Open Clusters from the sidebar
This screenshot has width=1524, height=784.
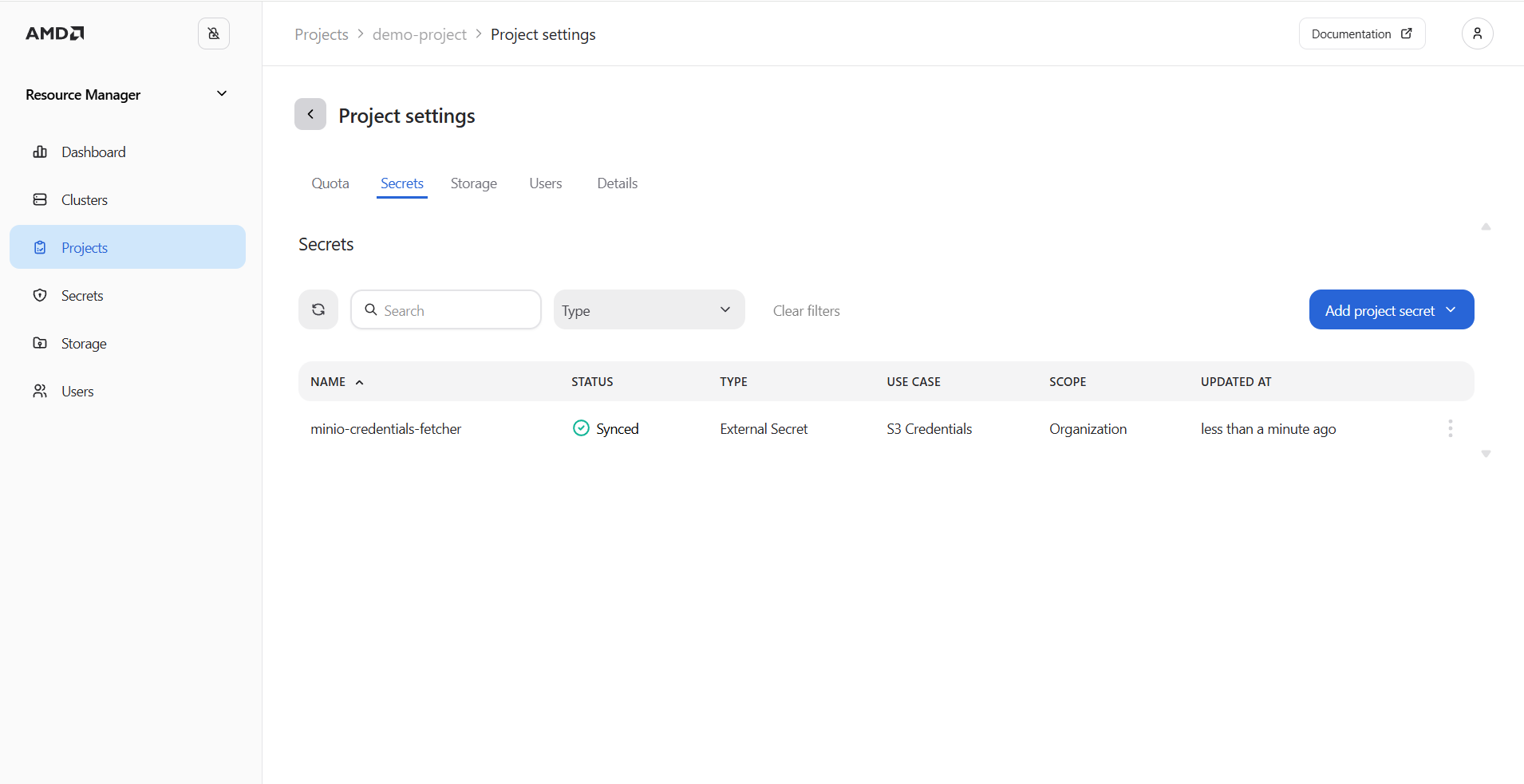coord(128,199)
